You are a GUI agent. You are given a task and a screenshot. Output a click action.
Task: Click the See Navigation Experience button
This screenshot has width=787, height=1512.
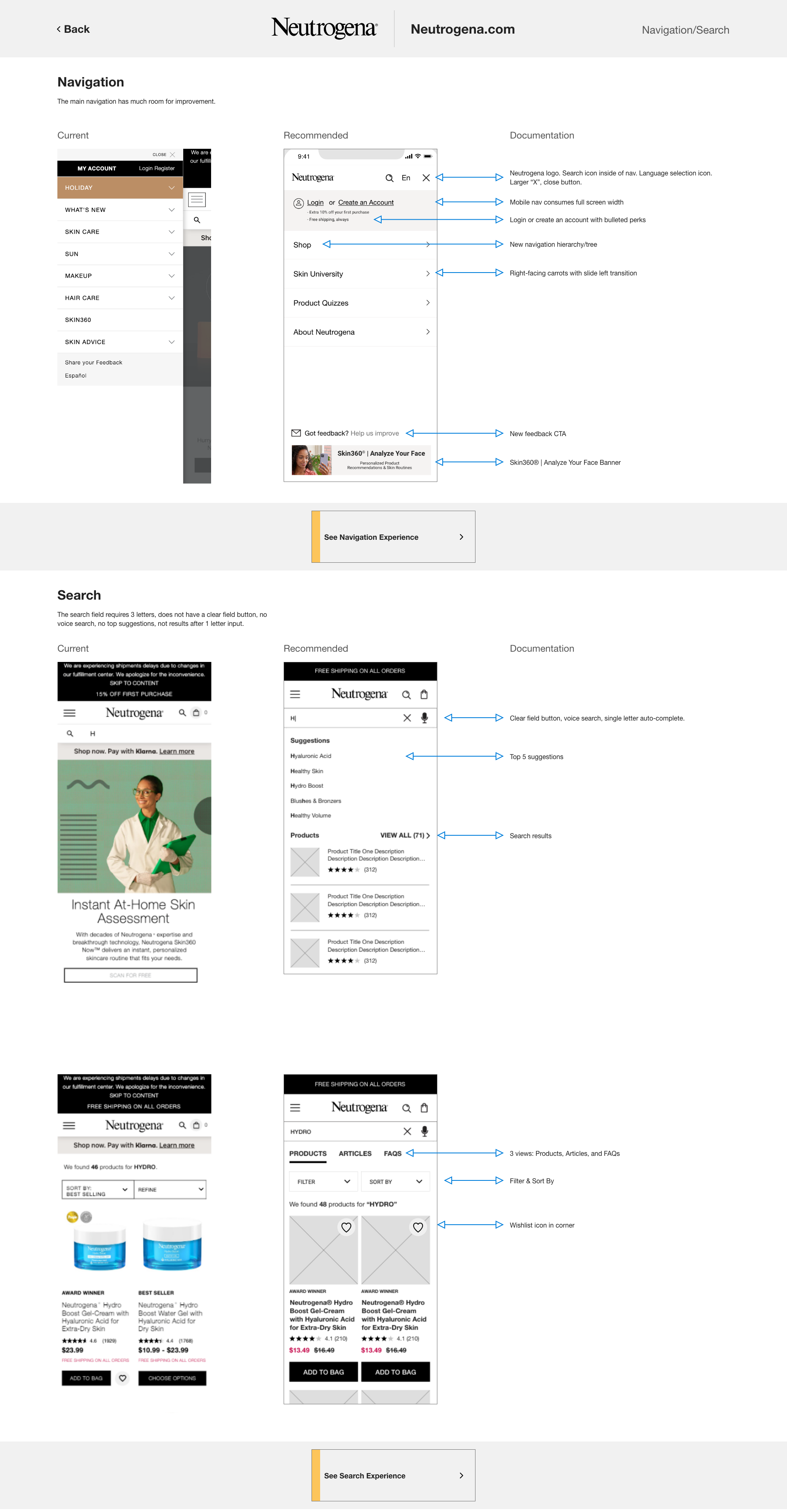(393, 537)
